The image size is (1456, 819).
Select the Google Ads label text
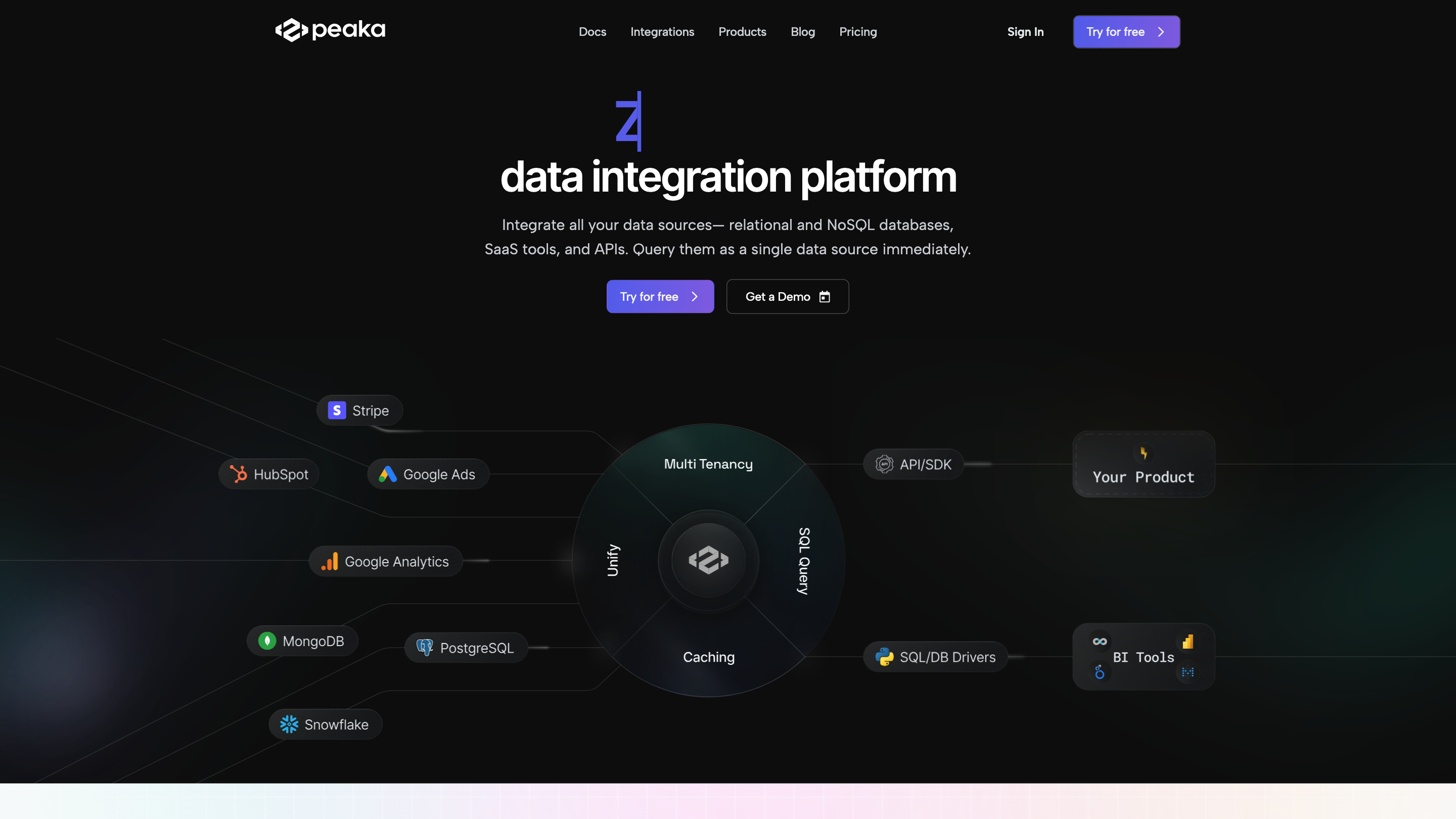pos(439,474)
